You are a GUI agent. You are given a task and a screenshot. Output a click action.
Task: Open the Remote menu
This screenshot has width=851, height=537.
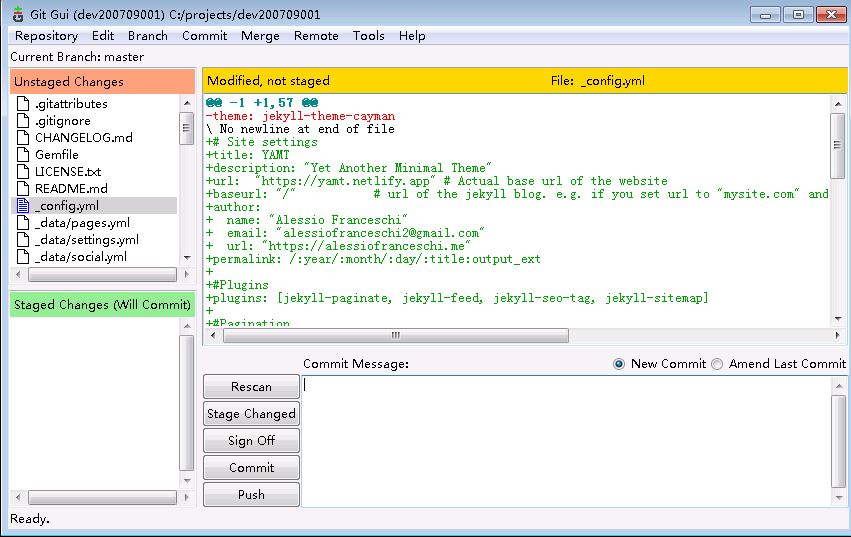[x=316, y=36]
